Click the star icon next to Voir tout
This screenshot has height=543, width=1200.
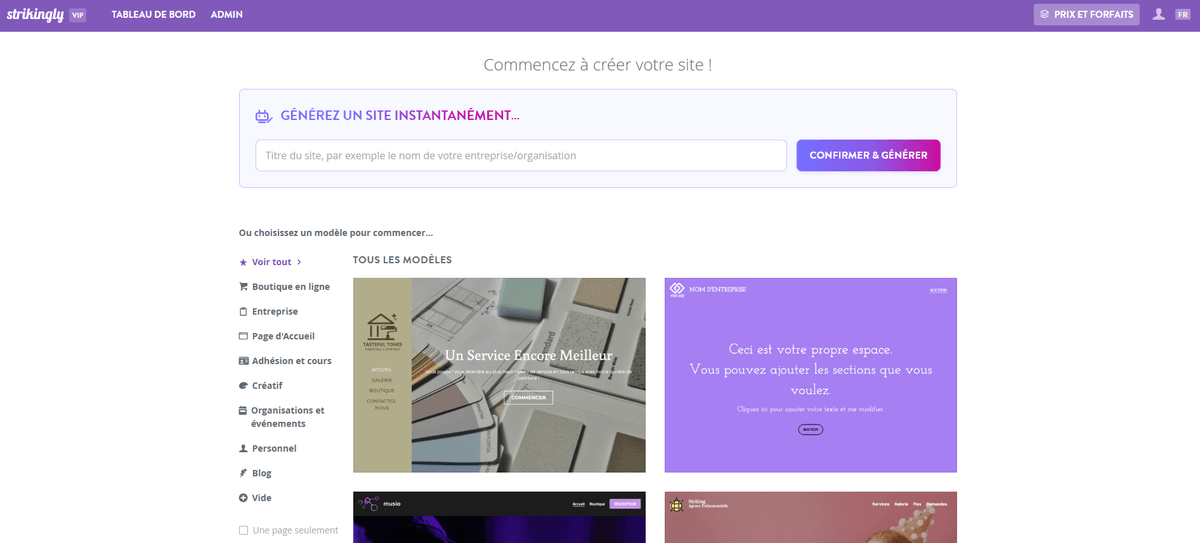243,262
